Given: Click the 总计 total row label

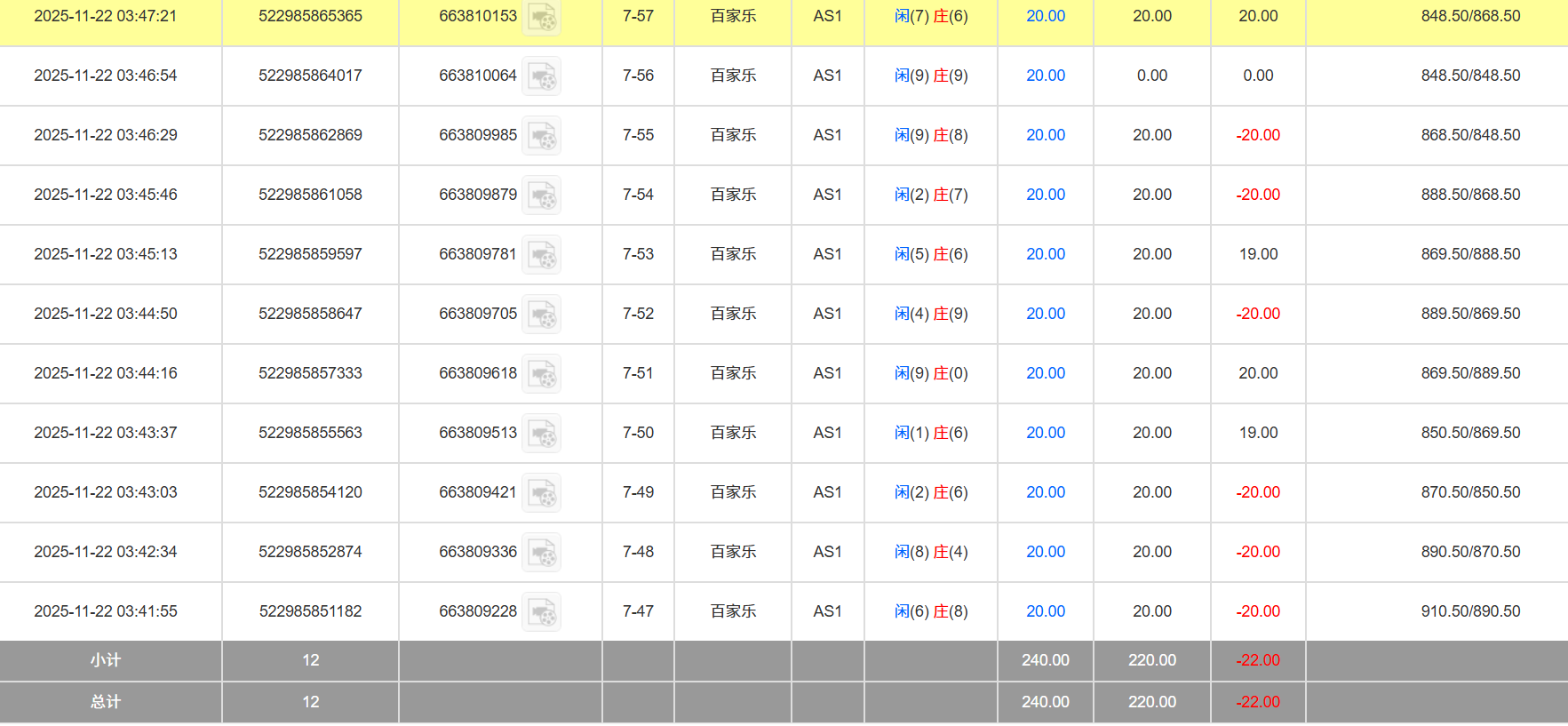Looking at the screenshot, I should [x=106, y=702].
